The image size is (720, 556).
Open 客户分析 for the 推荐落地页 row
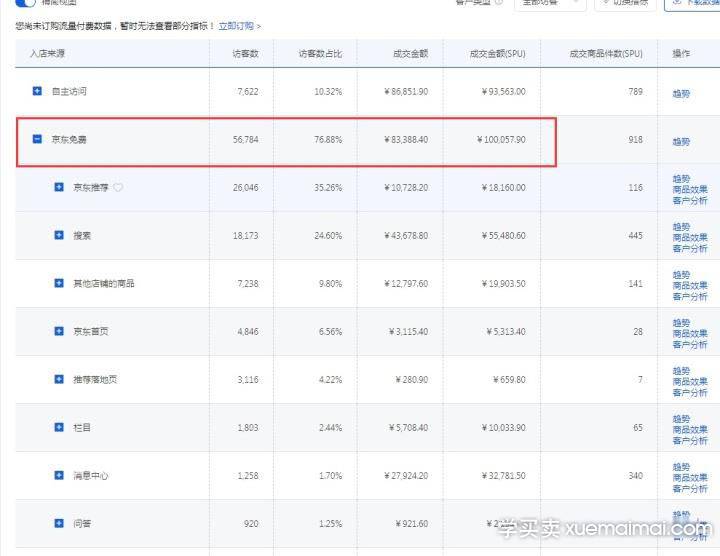(x=690, y=393)
